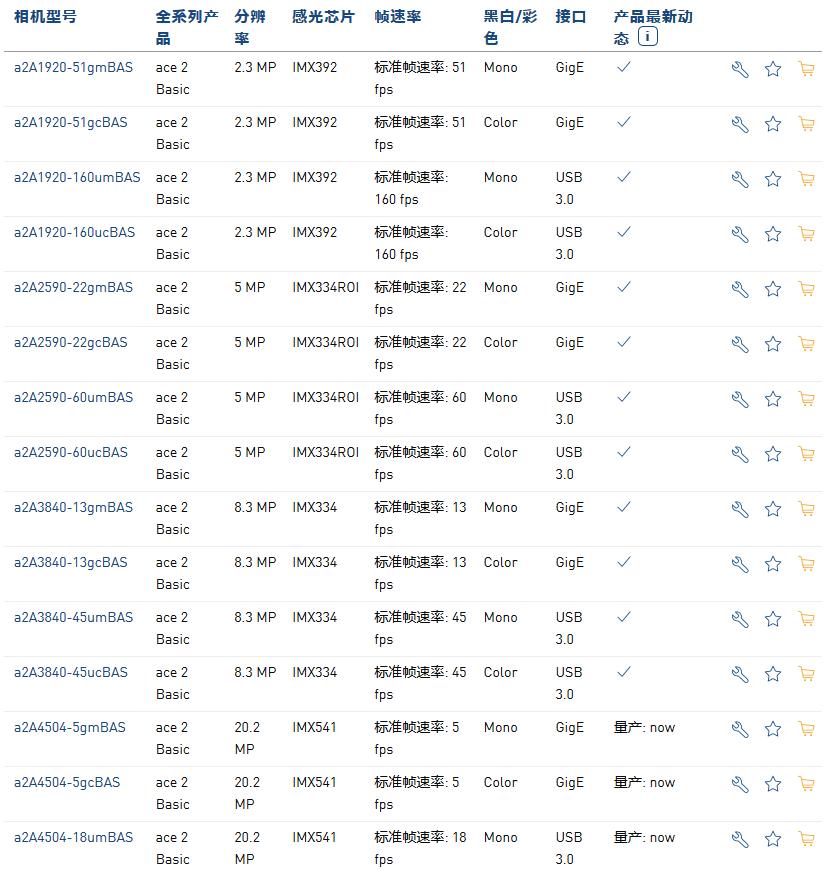
Task: Add a2A1920-51gmBAS to the shopping cart
Action: pos(807,69)
